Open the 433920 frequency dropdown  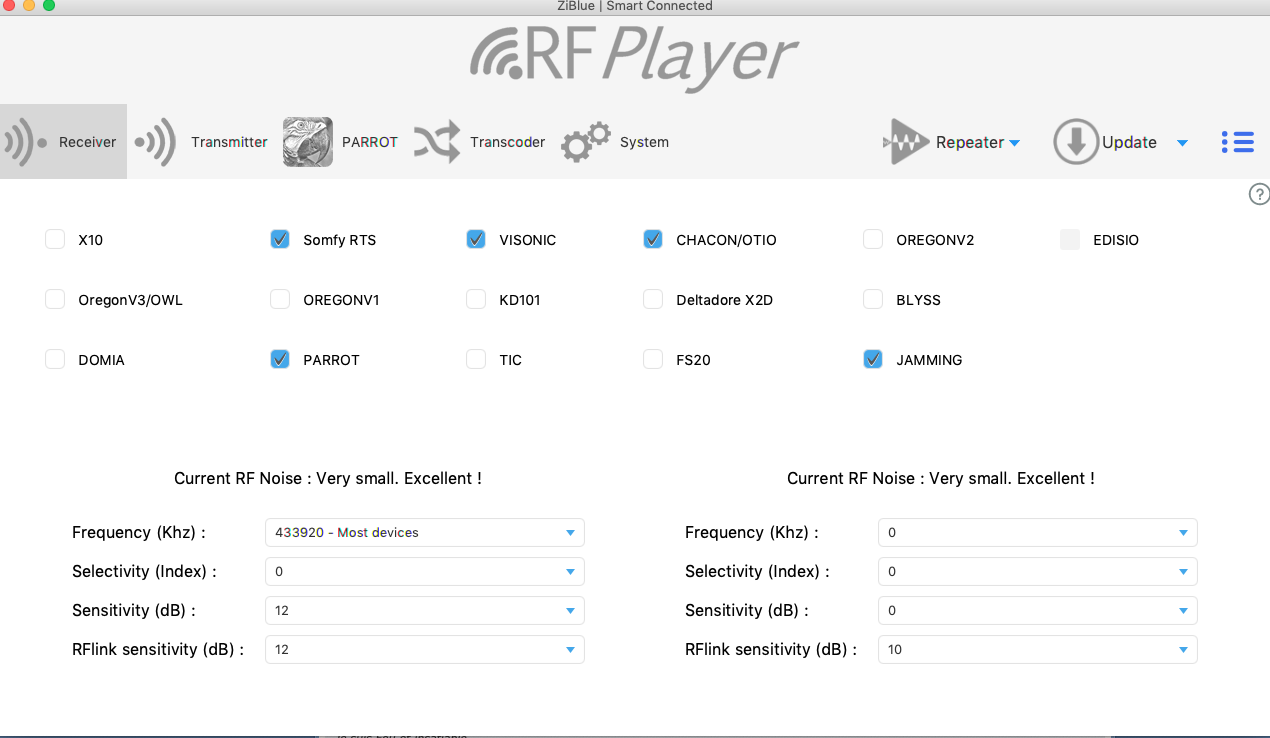(x=424, y=532)
